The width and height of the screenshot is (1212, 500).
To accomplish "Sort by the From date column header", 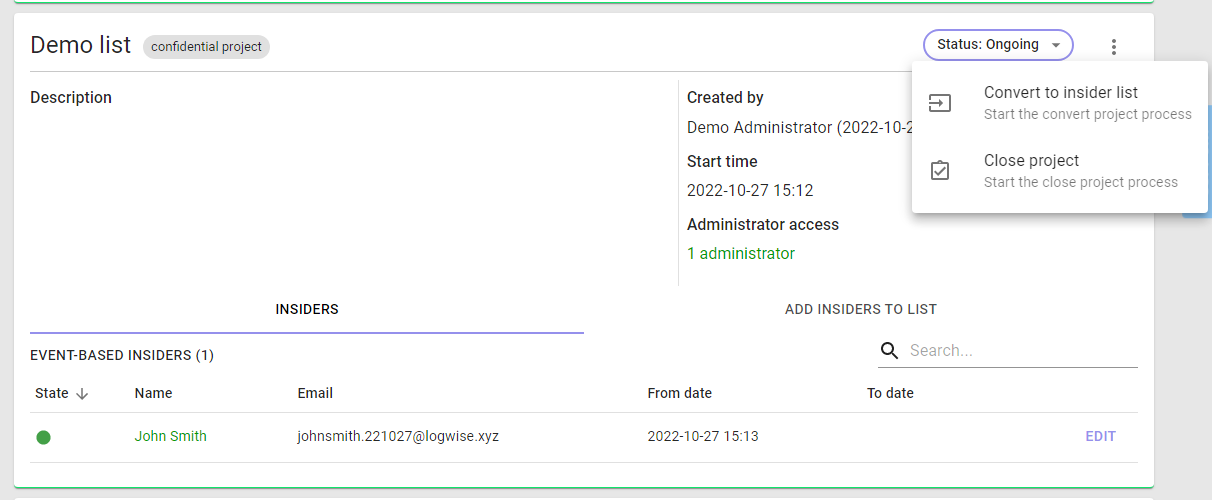I will 680,393.
